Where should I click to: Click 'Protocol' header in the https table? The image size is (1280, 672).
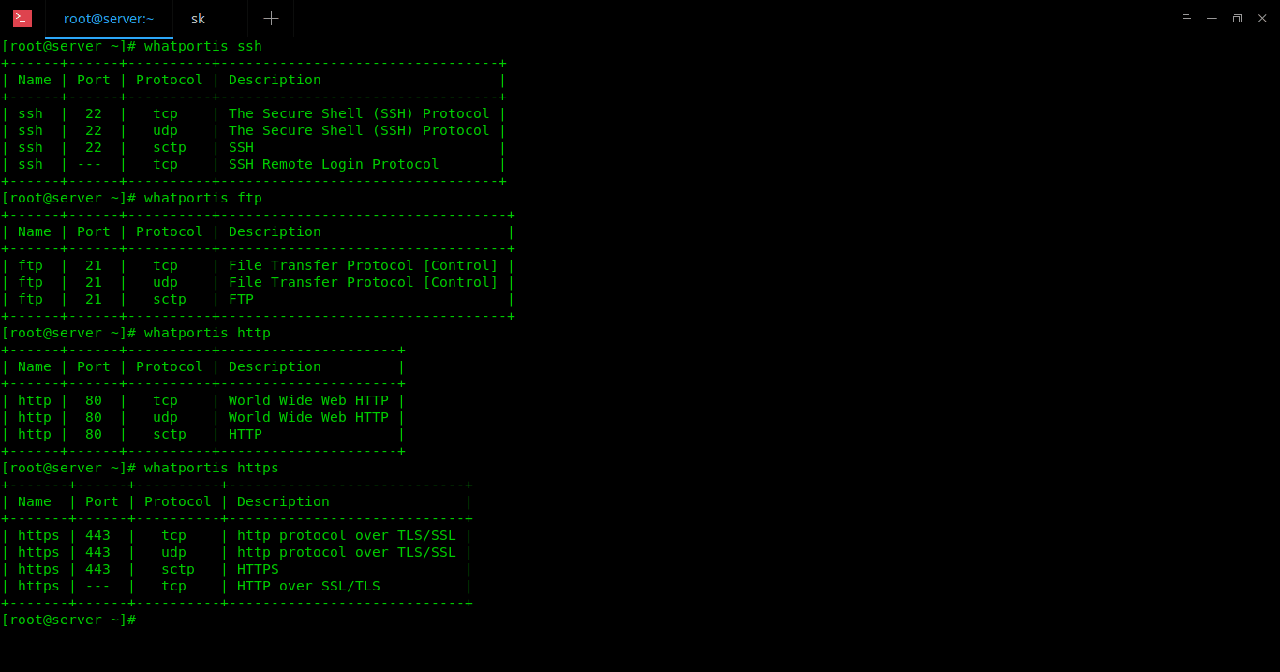click(178, 502)
